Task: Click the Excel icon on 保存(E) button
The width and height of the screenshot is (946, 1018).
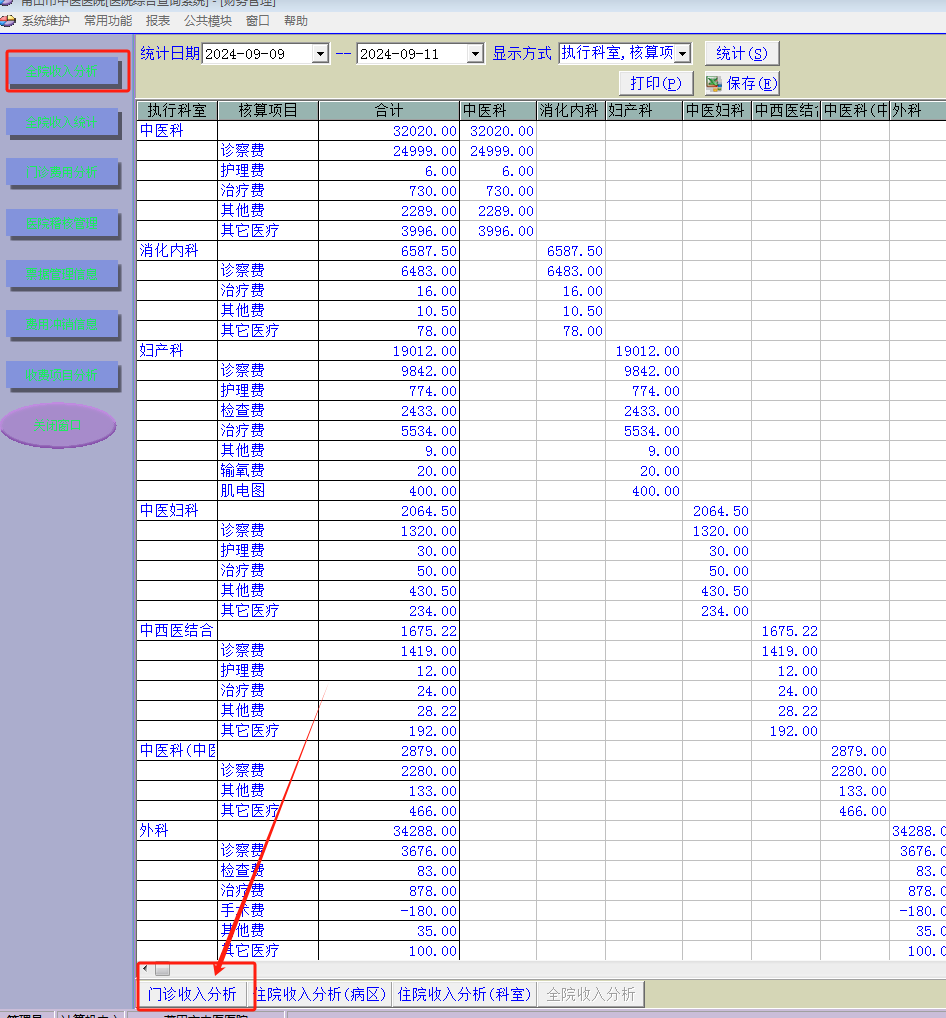Action: click(x=714, y=83)
